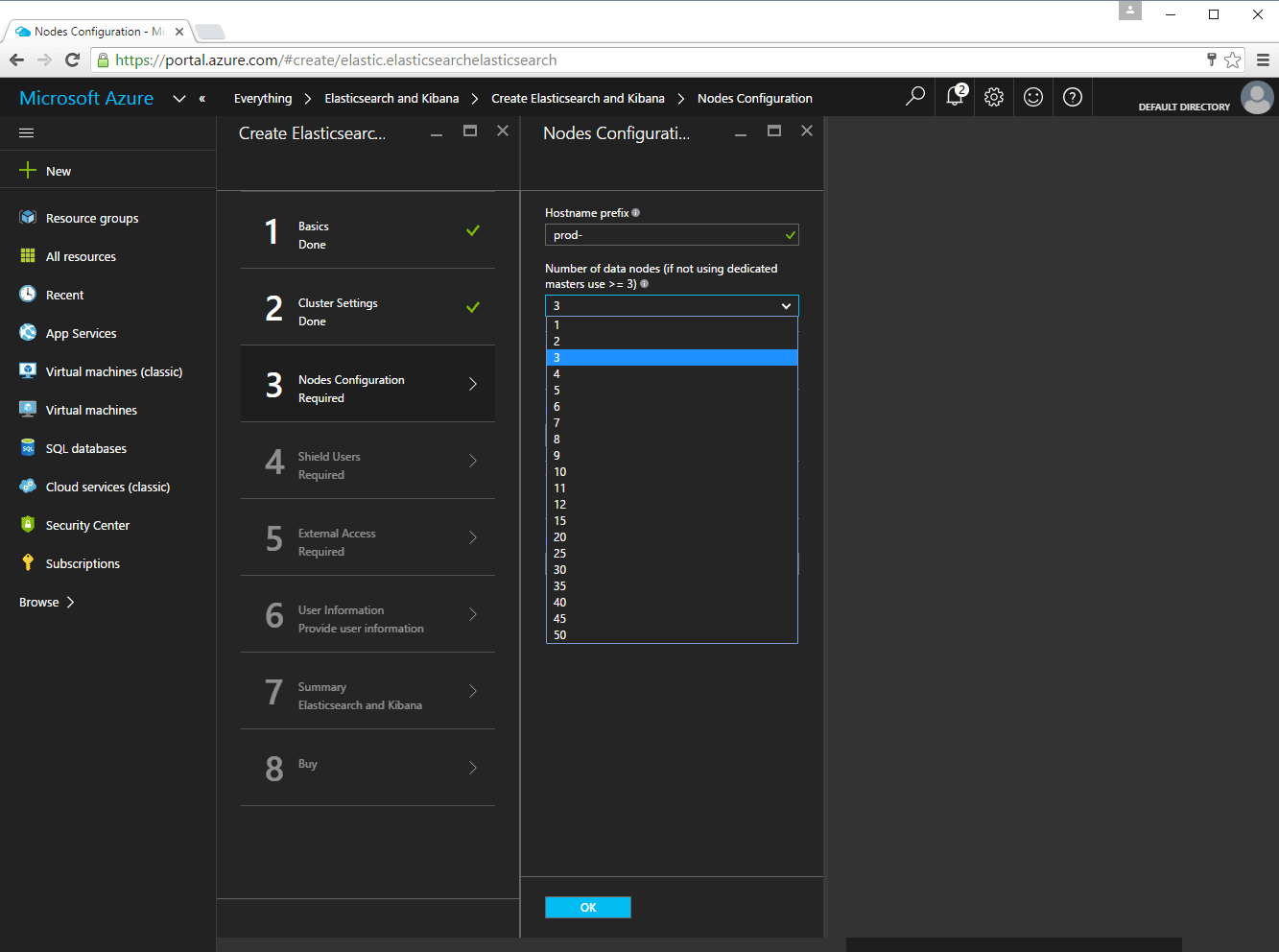Select option 12 in nodes list
The width and height of the screenshot is (1279, 952).
[x=672, y=504]
